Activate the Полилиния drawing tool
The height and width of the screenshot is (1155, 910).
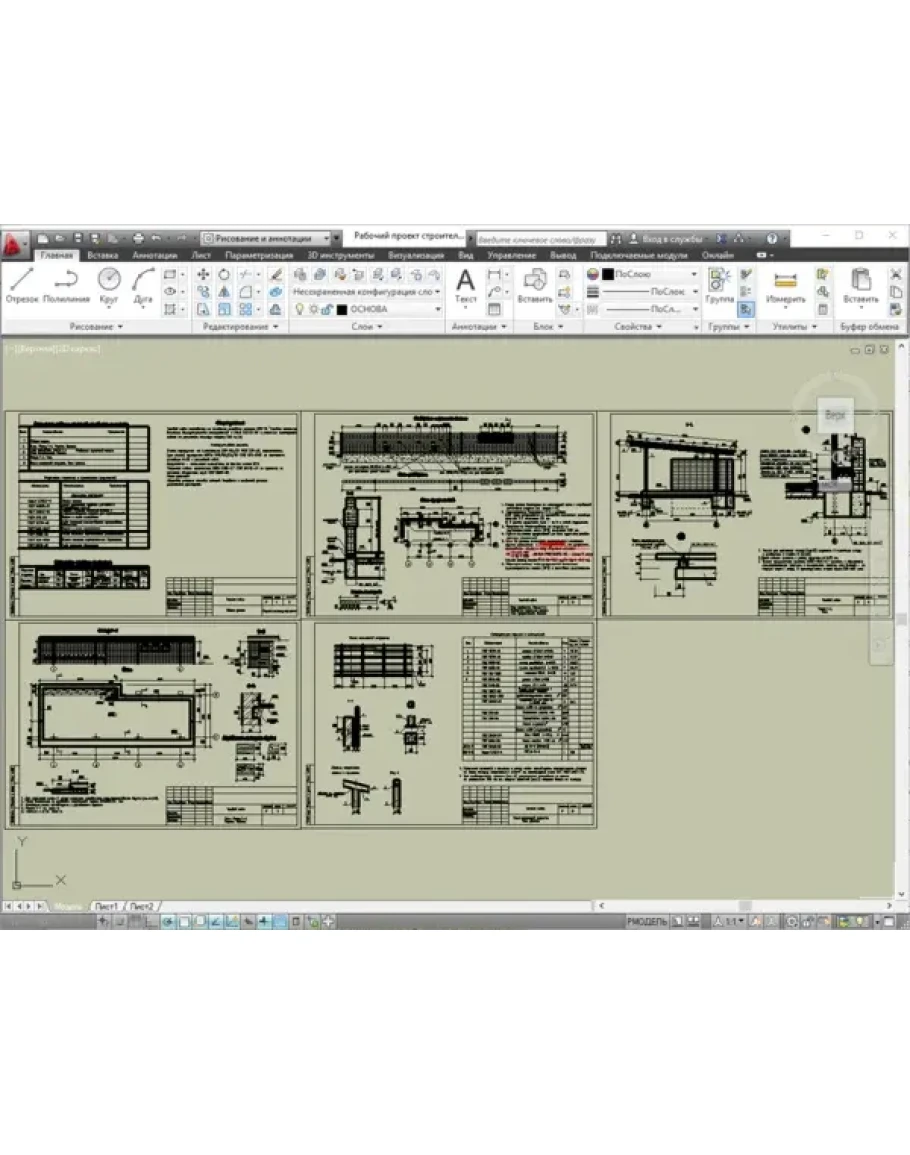pos(67,284)
